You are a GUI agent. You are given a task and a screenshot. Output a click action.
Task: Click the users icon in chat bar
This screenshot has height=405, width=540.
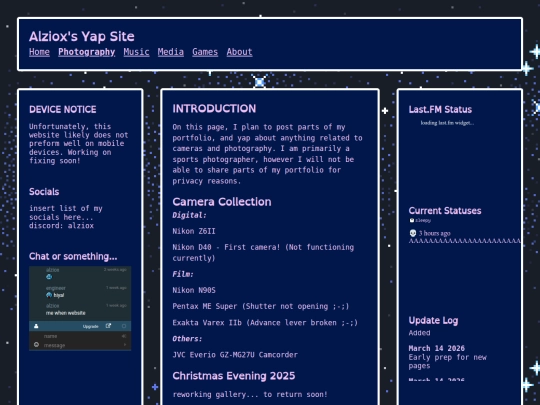36,326
